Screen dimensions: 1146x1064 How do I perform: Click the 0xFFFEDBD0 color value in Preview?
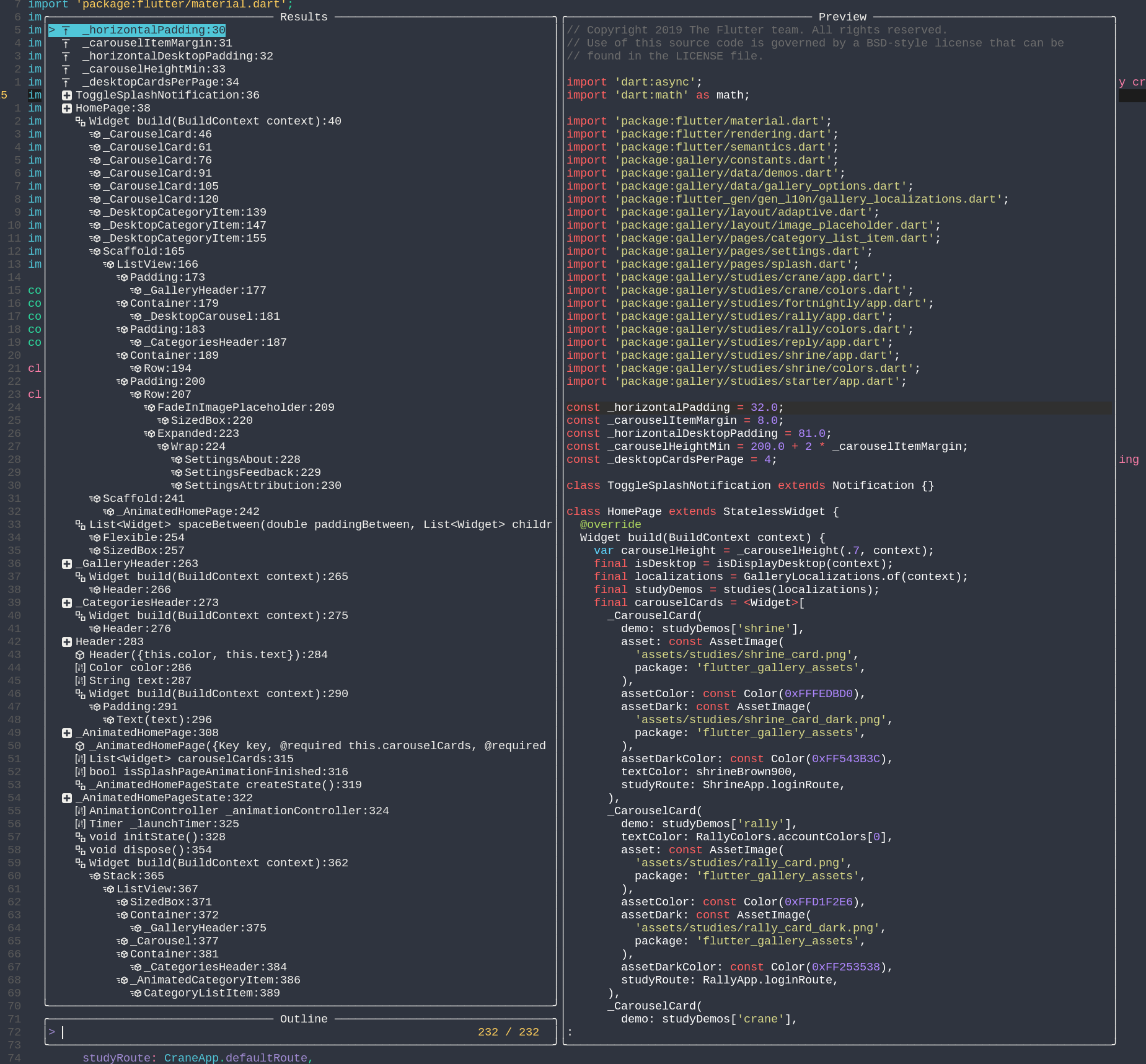click(819, 694)
